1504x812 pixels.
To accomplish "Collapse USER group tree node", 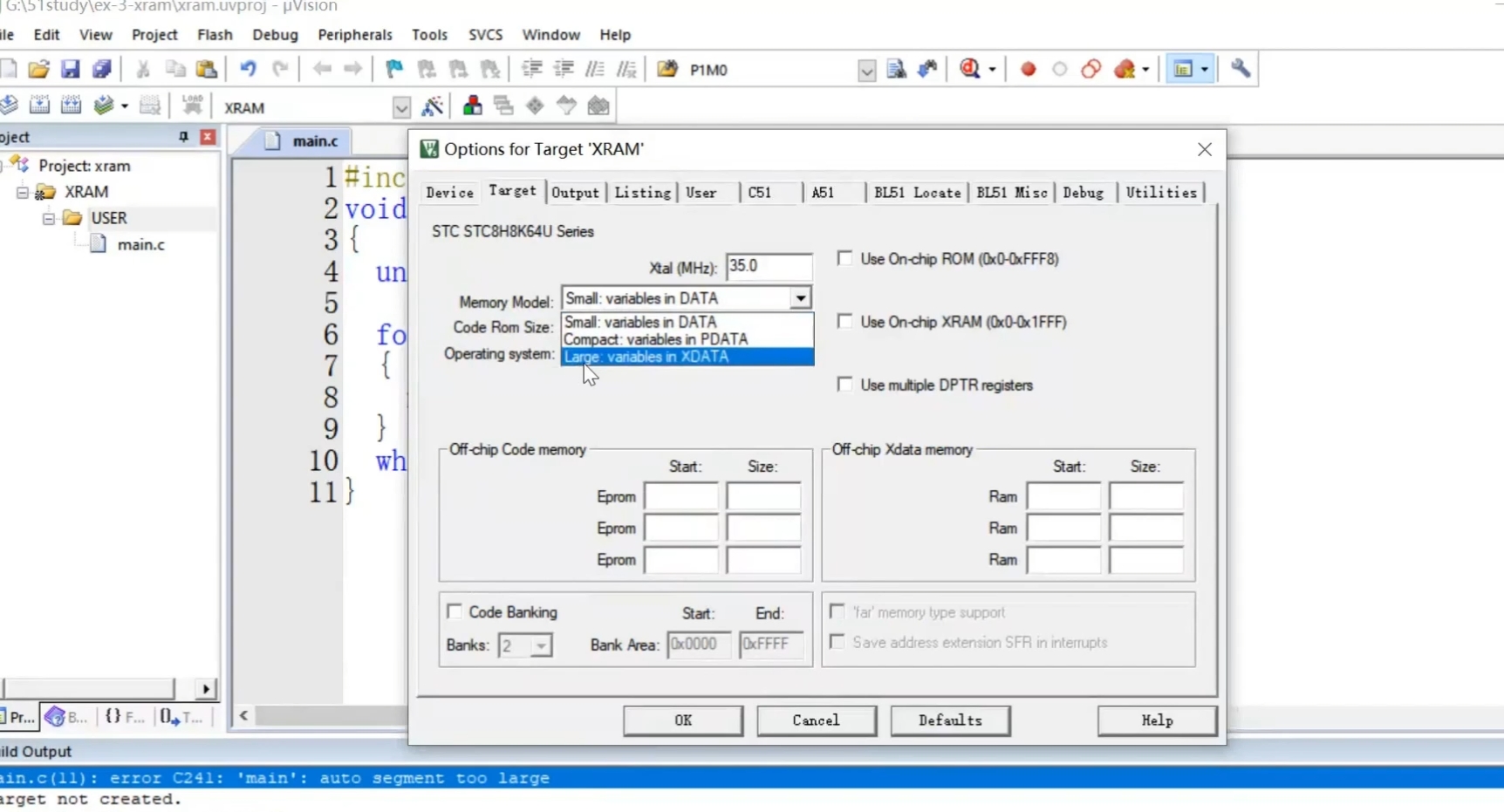I will coord(49,218).
